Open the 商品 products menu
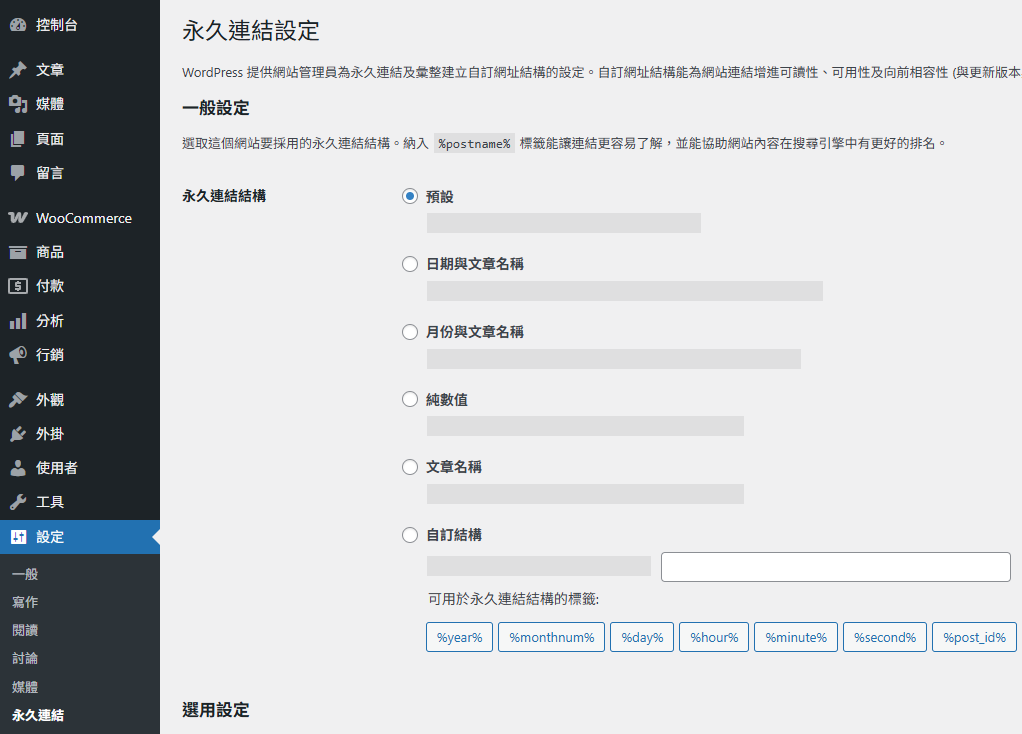The image size is (1022, 734). tap(50, 252)
